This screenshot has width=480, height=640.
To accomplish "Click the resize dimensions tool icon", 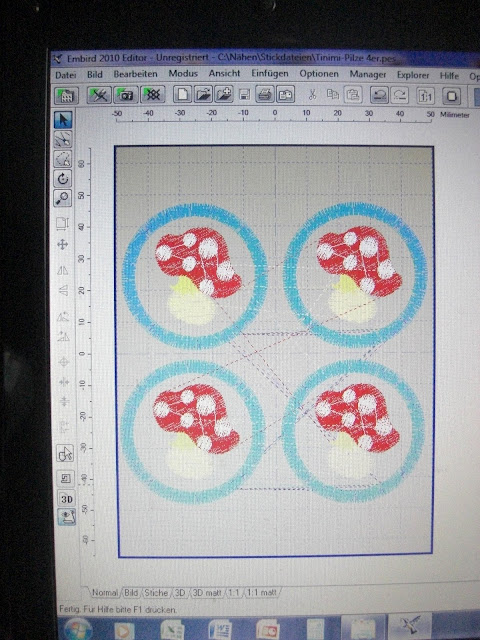I will pyautogui.click(x=62, y=223).
